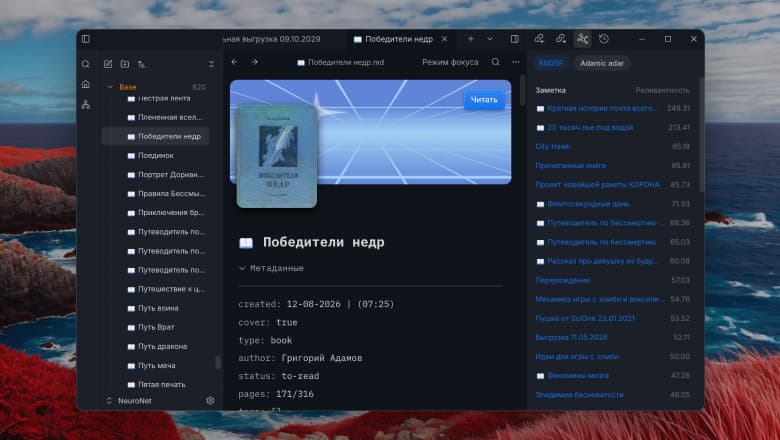The image size is (780, 440).
Task: Change sort order in file explorer
Action: coord(142,64)
